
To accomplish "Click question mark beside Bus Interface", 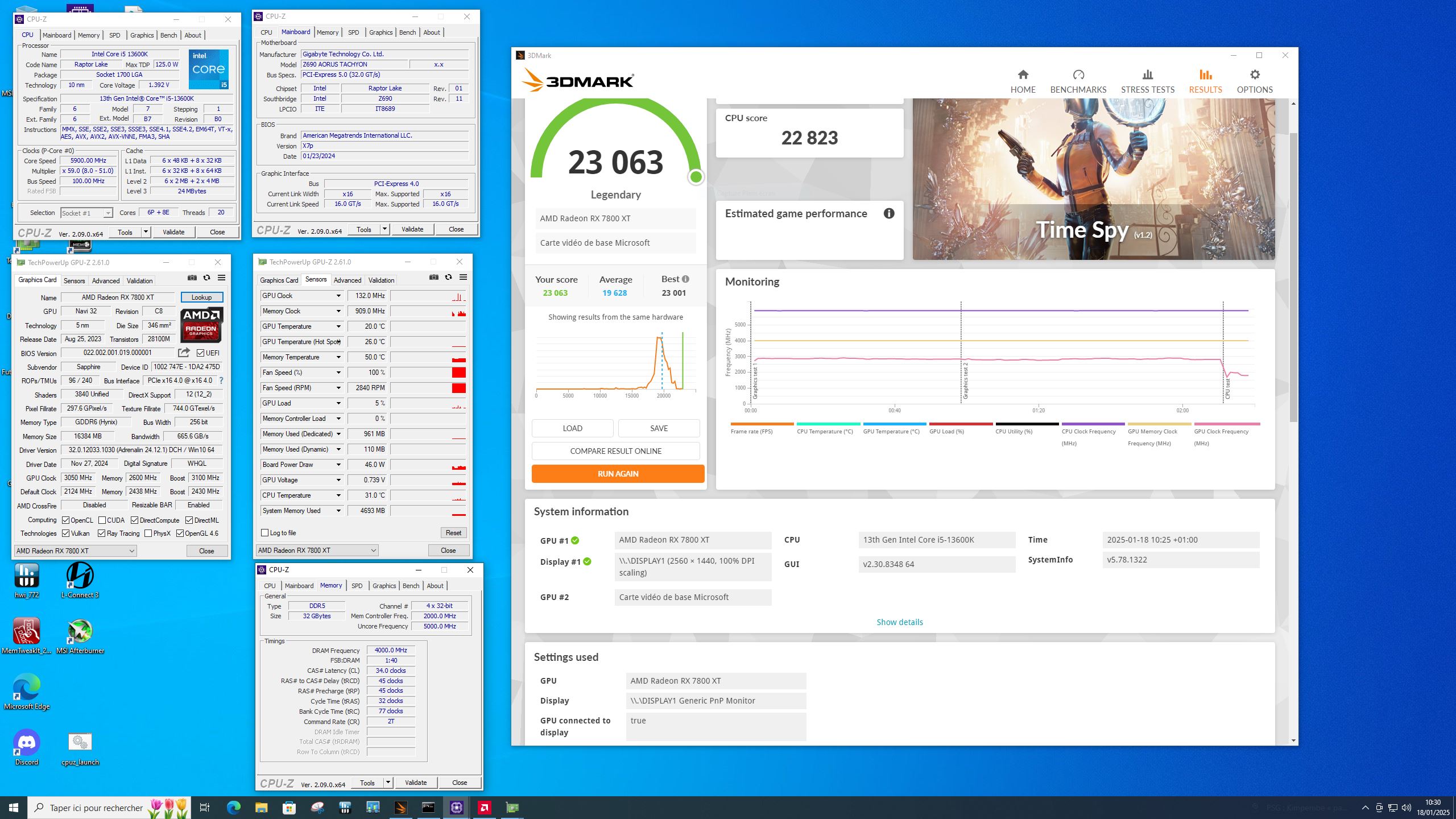I will (x=221, y=380).
